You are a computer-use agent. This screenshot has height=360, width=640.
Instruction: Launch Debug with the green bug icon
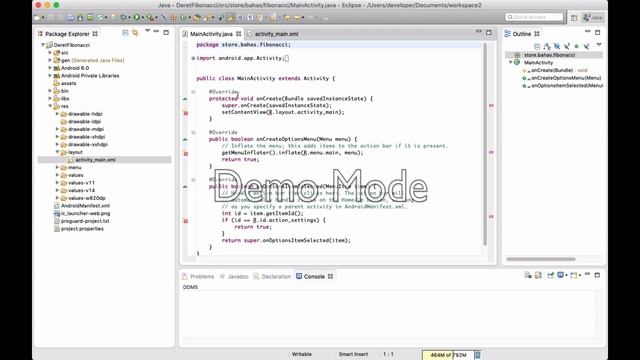(x=123, y=18)
